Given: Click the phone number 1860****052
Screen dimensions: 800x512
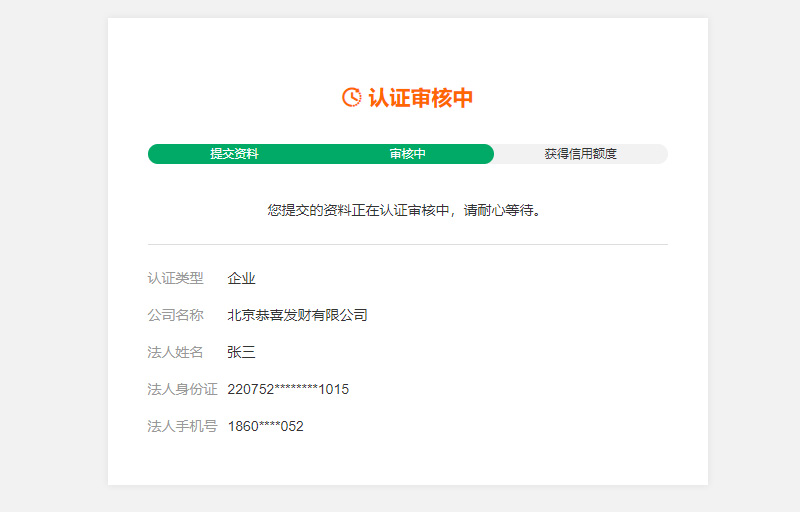Looking at the screenshot, I should (x=265, y=426).
